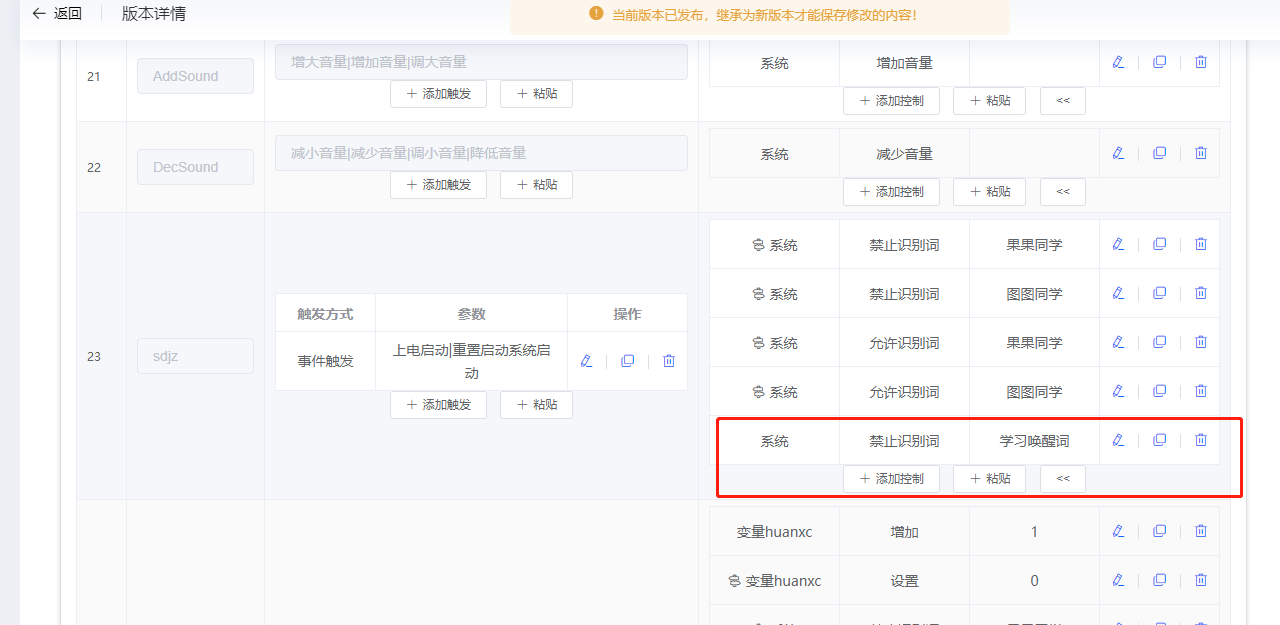Image resolution: width=1280 pixels, height=625 pixels.
Task: Click 添加控制 in the highlighted red section
Action: pyautogui.click(x=891, y=478)
